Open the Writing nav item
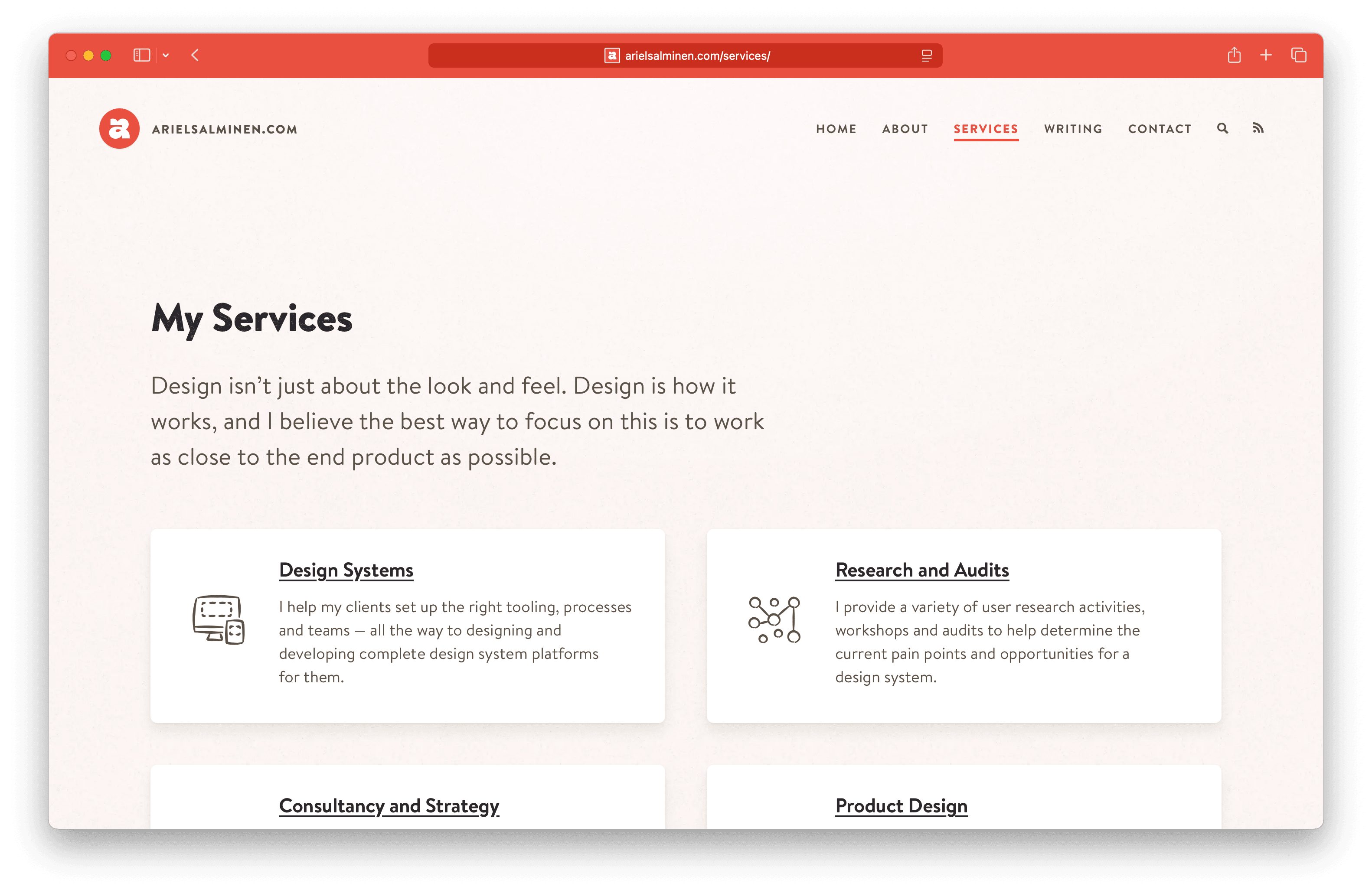The image size is (1372, 893). [1073, 129]
